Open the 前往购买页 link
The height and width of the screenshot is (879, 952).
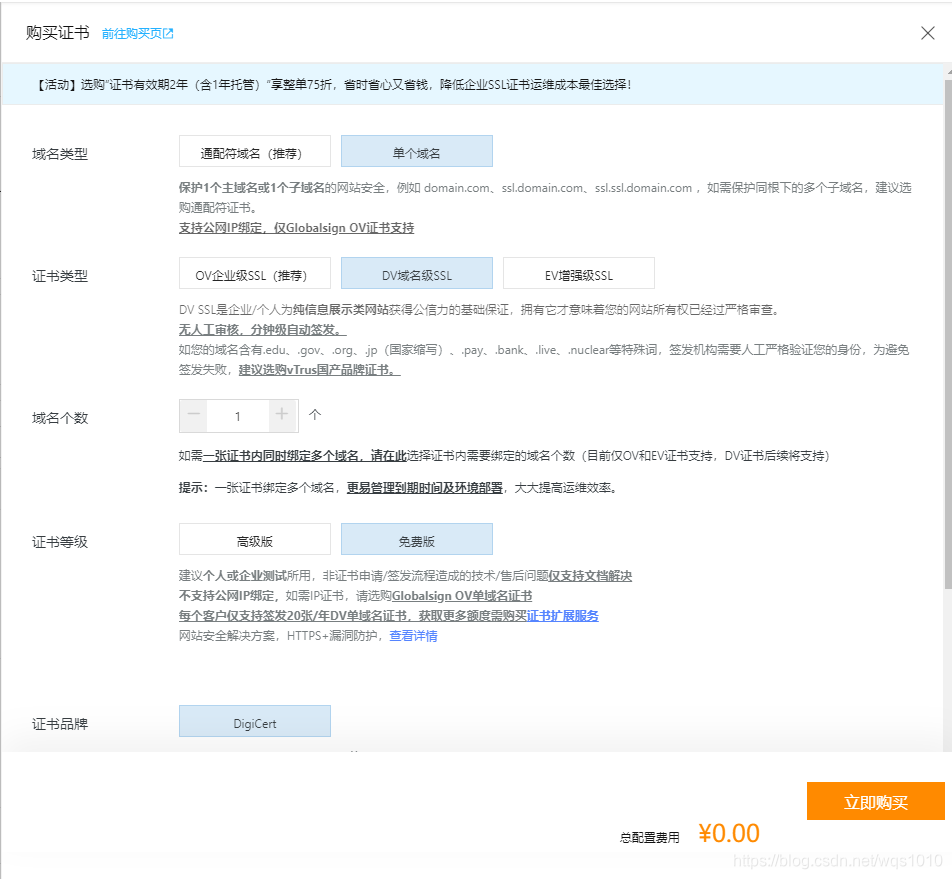[133, 31]
